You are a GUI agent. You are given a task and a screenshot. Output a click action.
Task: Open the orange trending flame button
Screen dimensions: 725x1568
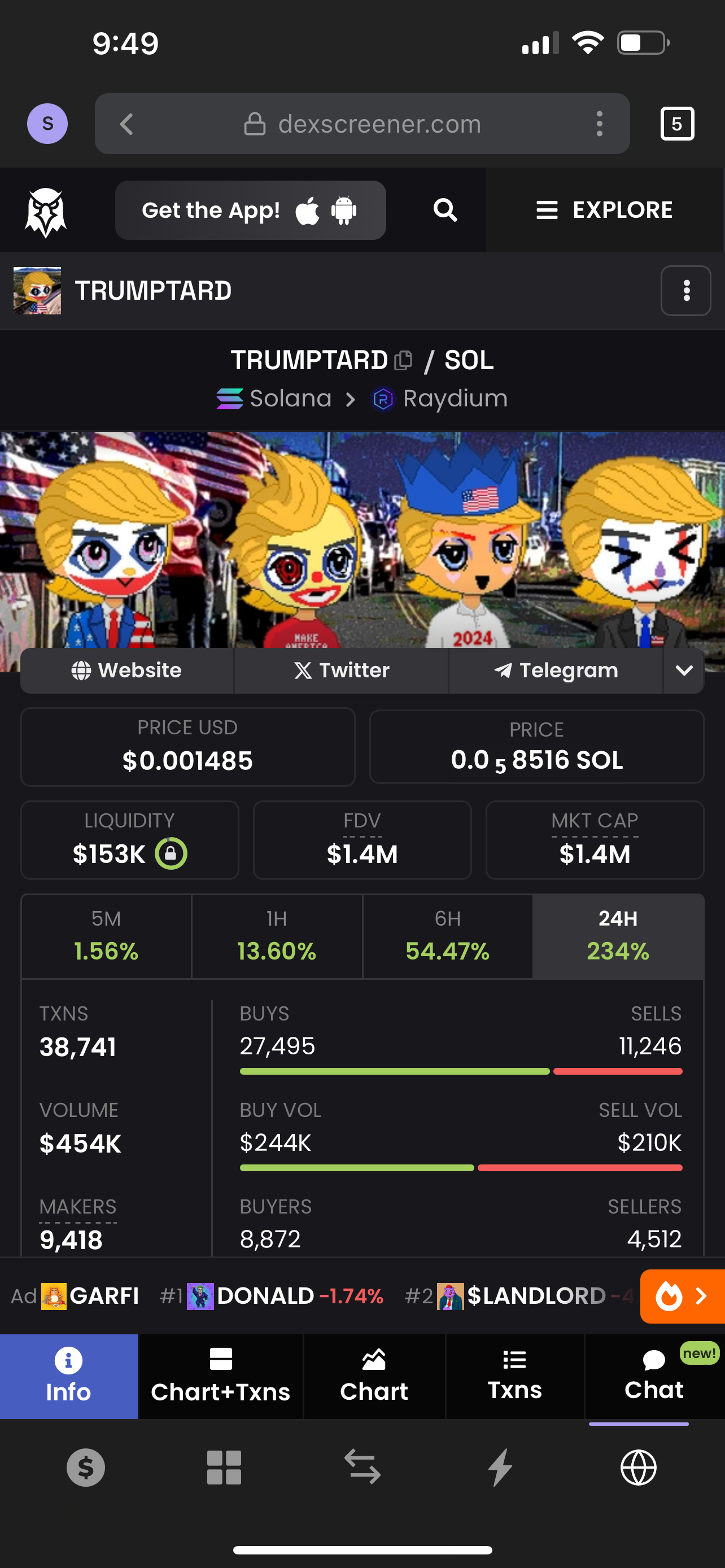(x=682, y=1296)
